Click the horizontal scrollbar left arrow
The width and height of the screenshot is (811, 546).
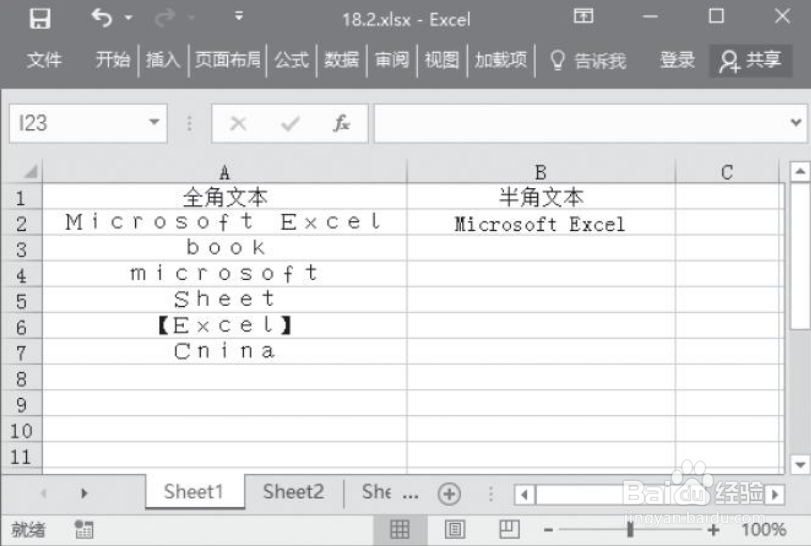[x=524, y=494]
